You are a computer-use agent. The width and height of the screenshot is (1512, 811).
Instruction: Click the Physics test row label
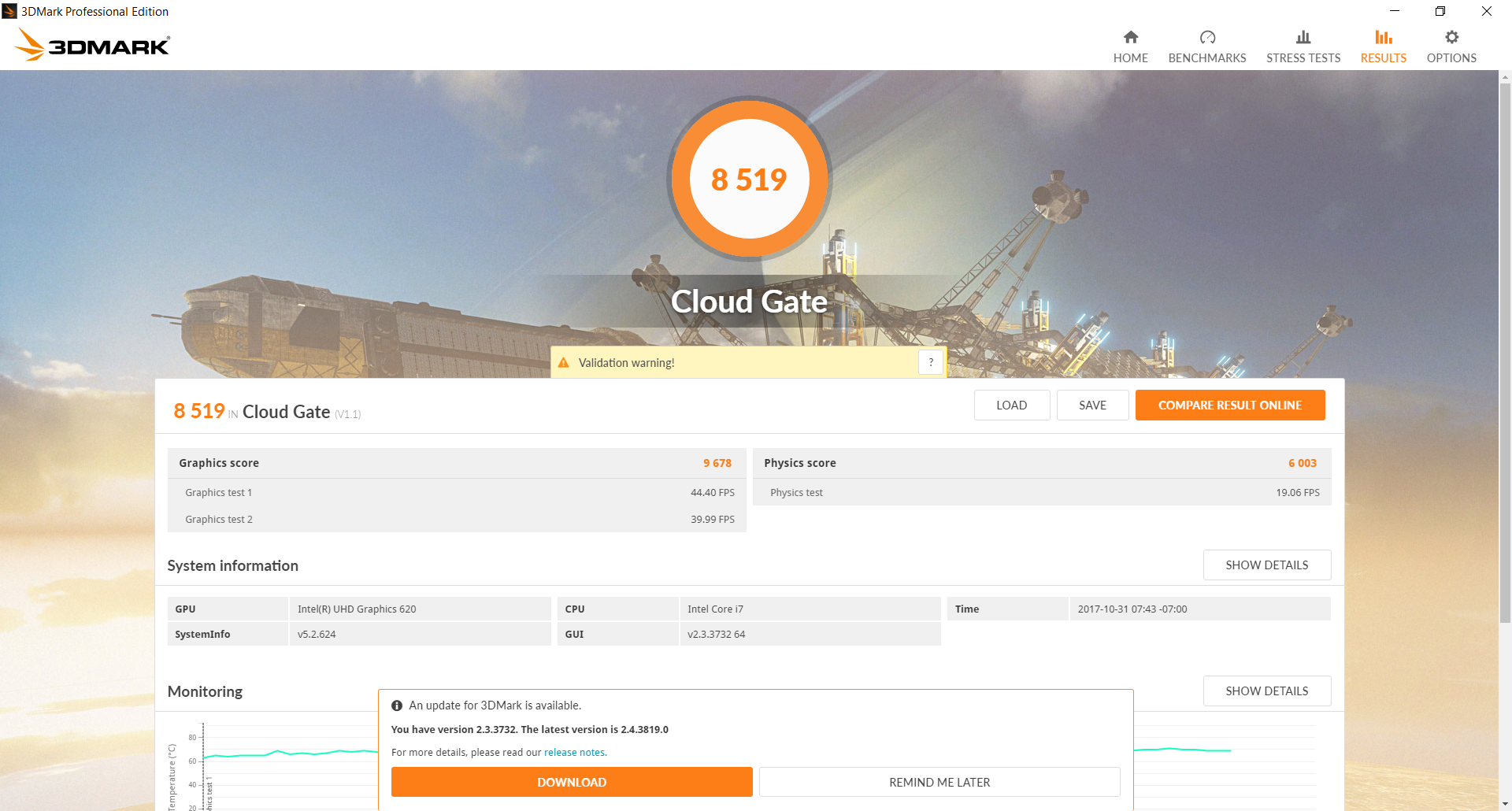click(x=796, y=493)
